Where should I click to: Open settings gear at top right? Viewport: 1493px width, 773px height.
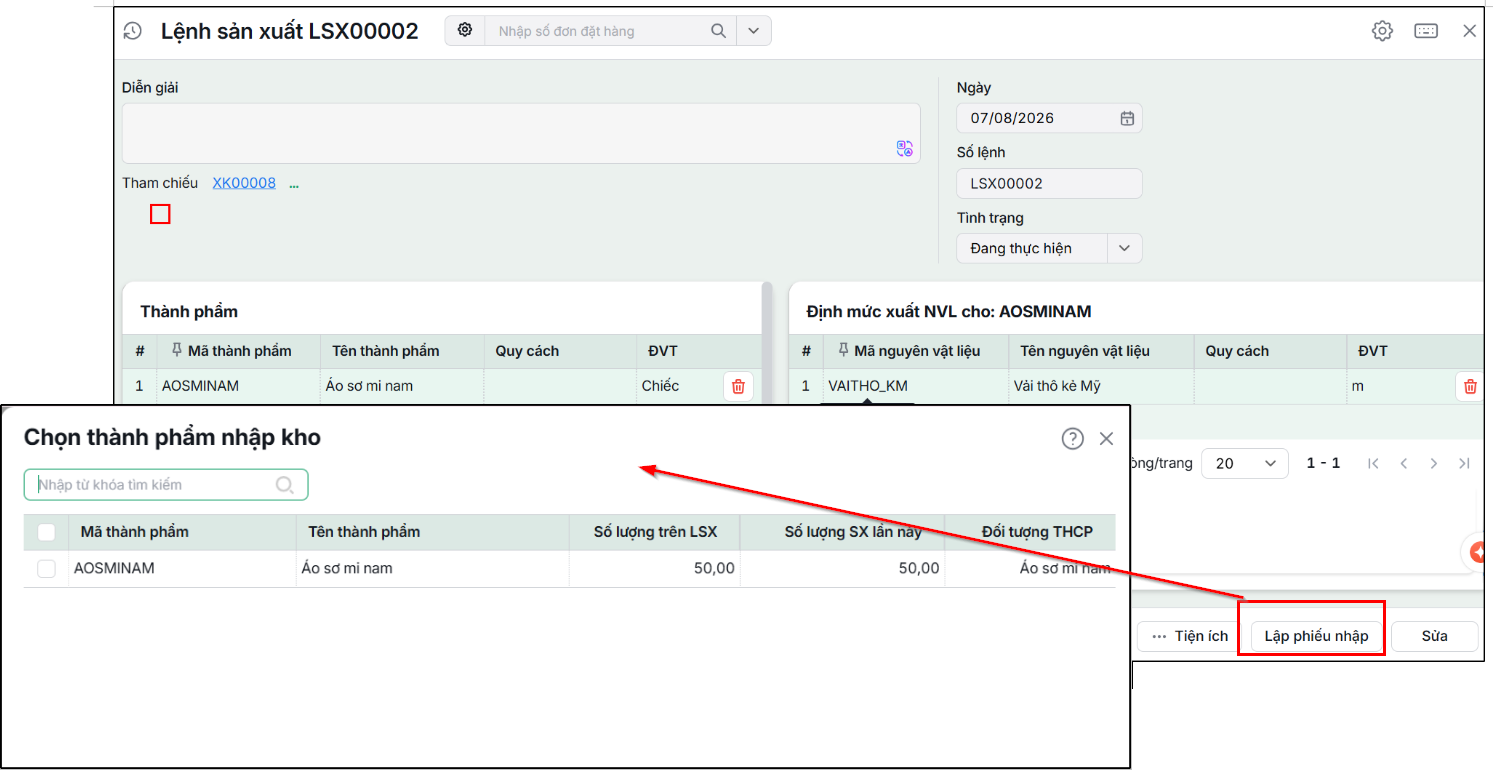1382,31
